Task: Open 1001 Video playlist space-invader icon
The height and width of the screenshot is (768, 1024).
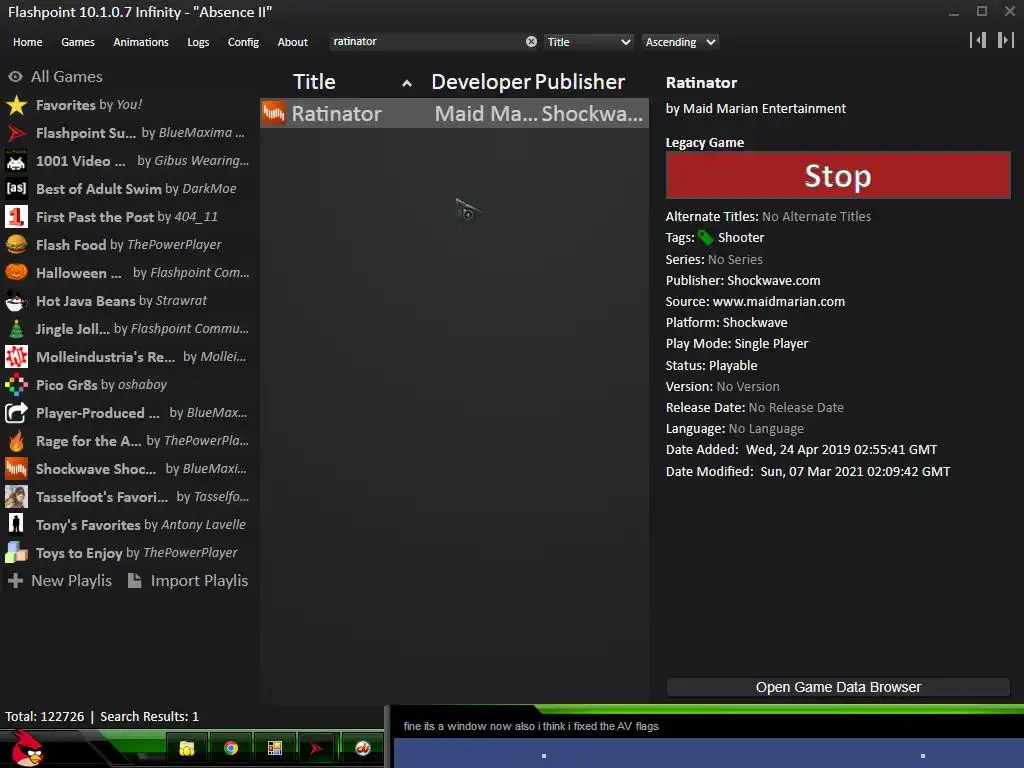Action: pos(16,161)
